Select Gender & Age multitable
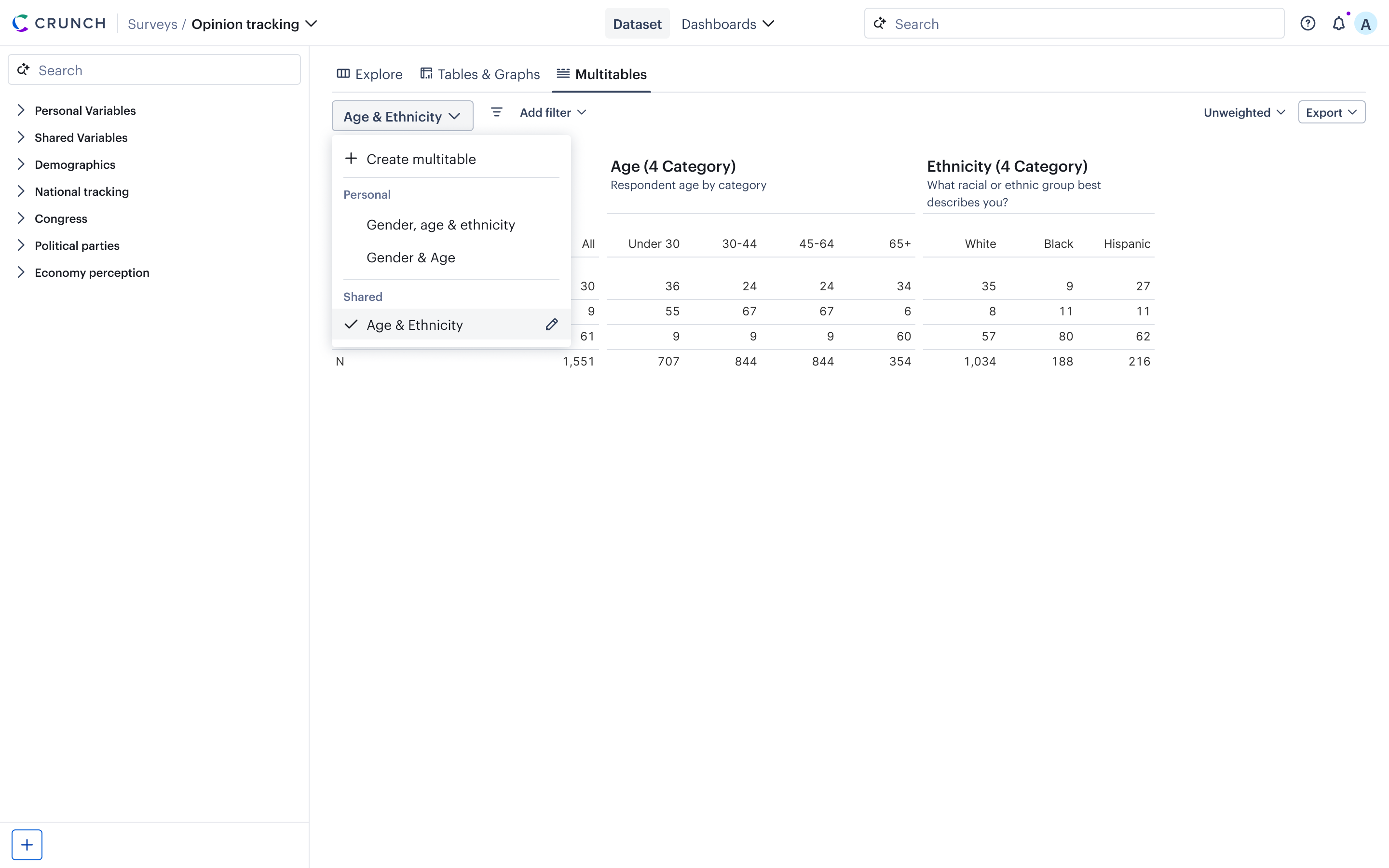Screen dimensions: 1389x868 pos(410,258)
